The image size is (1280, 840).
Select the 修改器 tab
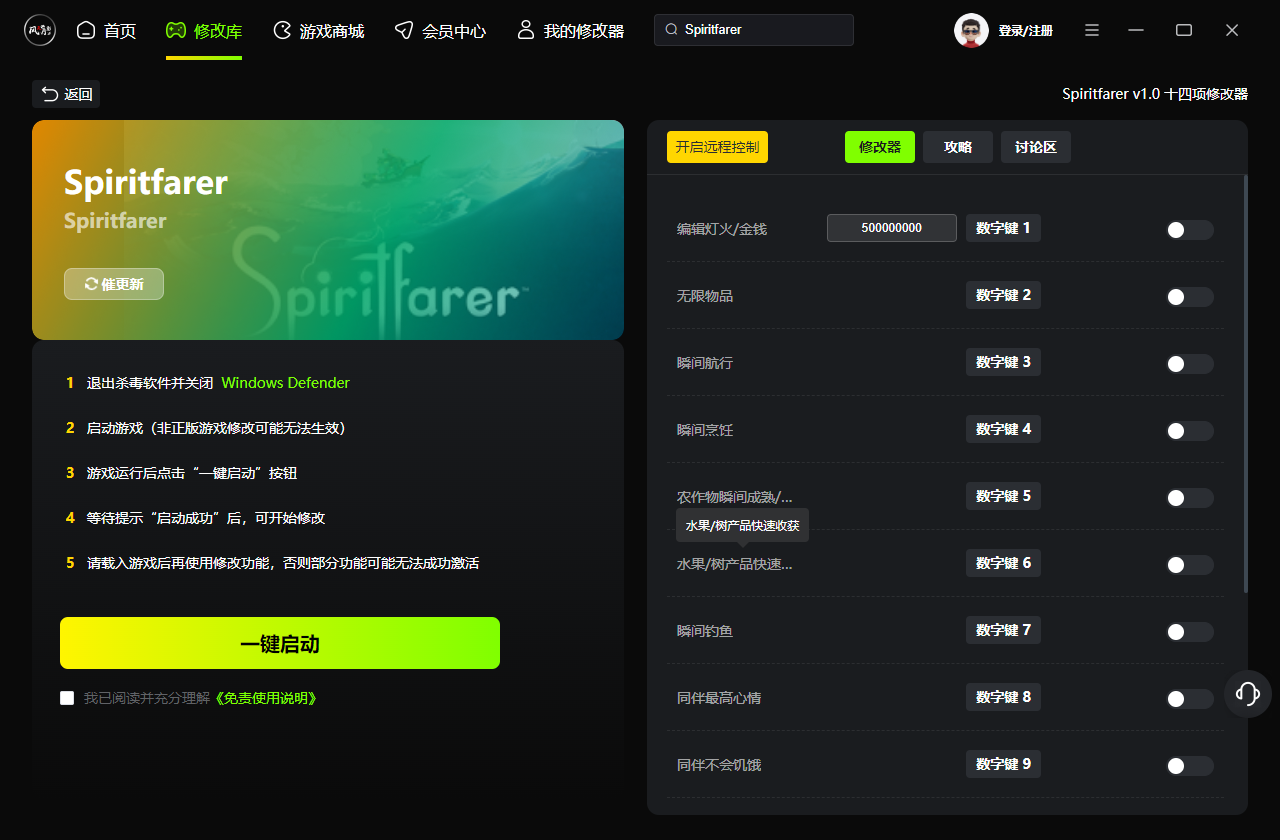coord(880,147)
